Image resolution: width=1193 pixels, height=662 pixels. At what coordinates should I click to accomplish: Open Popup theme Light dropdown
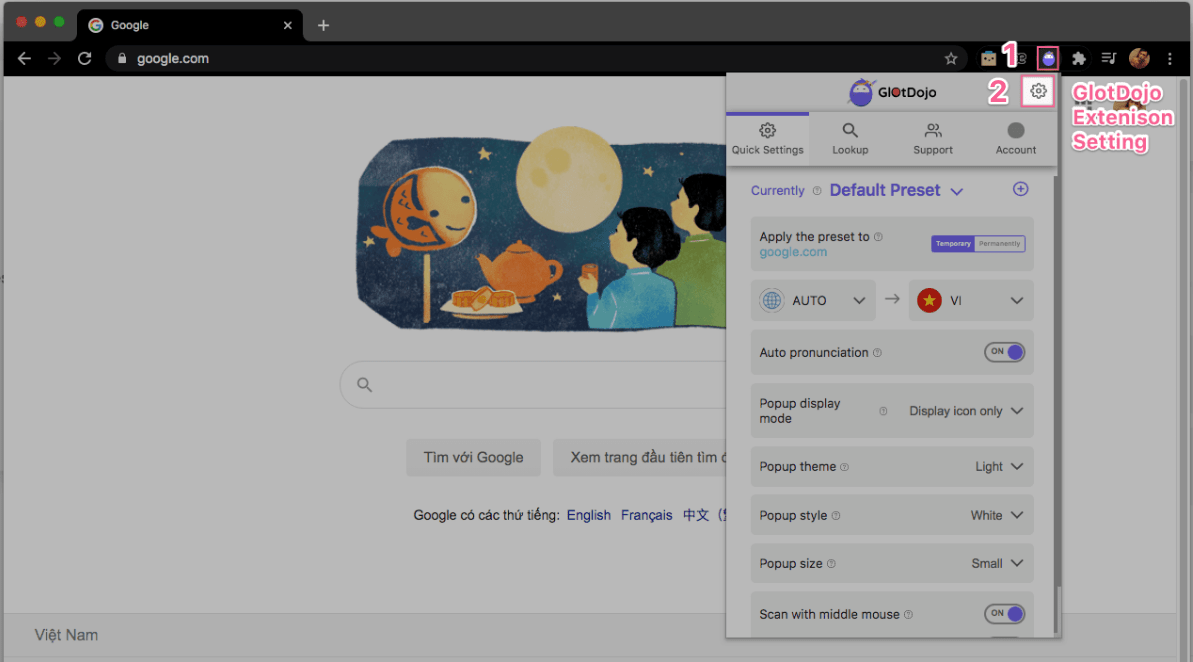pos(999,466)
